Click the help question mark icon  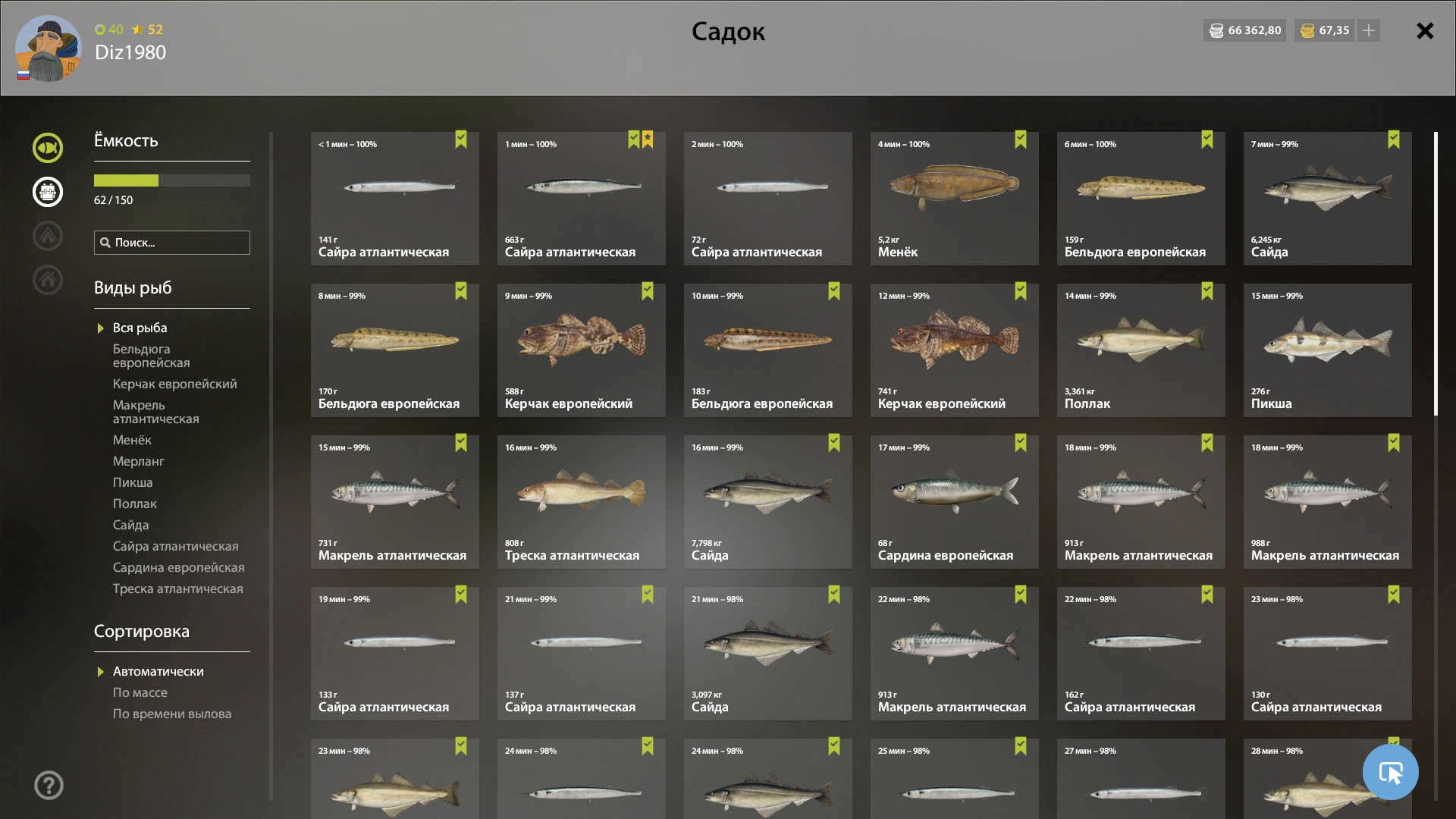pyautogui.click(x=49, y=786)
